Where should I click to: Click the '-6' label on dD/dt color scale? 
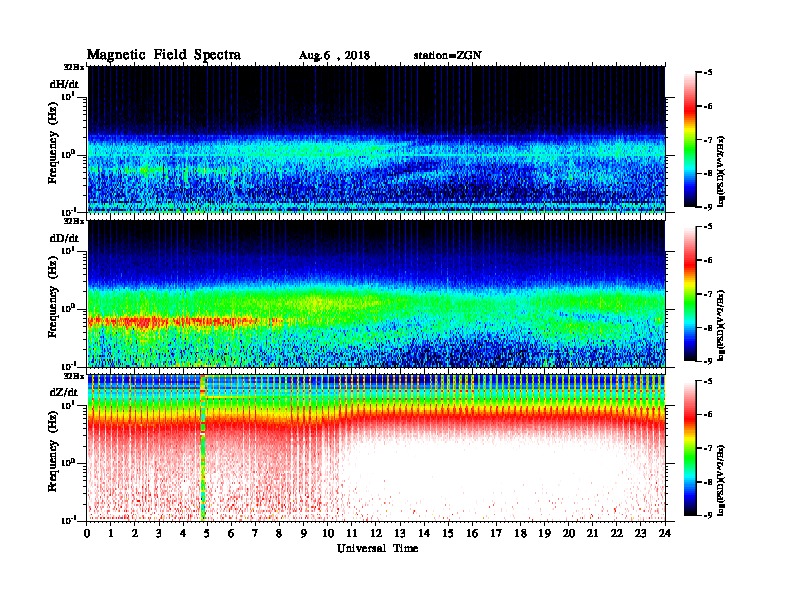coord(708,261)
